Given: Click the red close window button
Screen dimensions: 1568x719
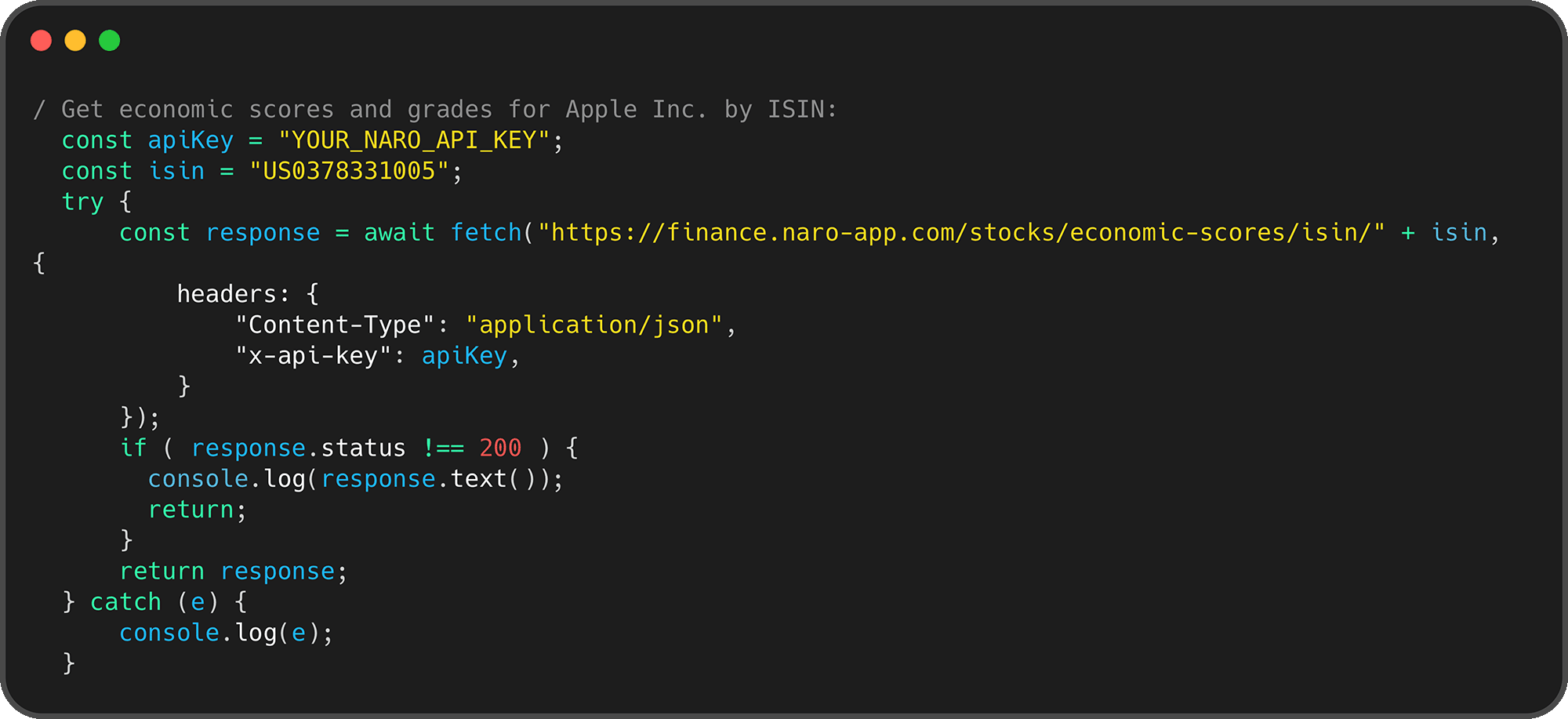Looking at the screenshot, I should [41, 40].
